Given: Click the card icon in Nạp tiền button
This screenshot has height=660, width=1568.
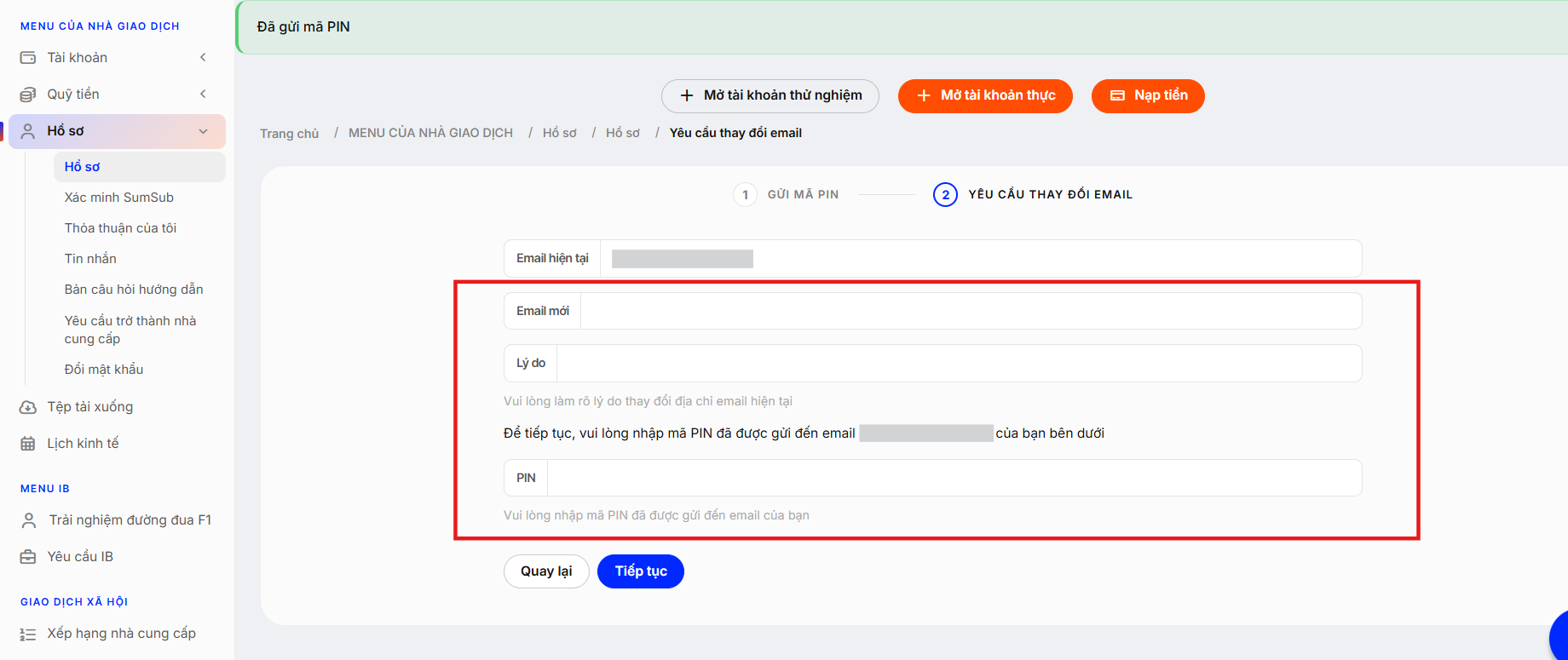Looking at the screenshot, I should pyautogui.click(x=1117, y=95).
